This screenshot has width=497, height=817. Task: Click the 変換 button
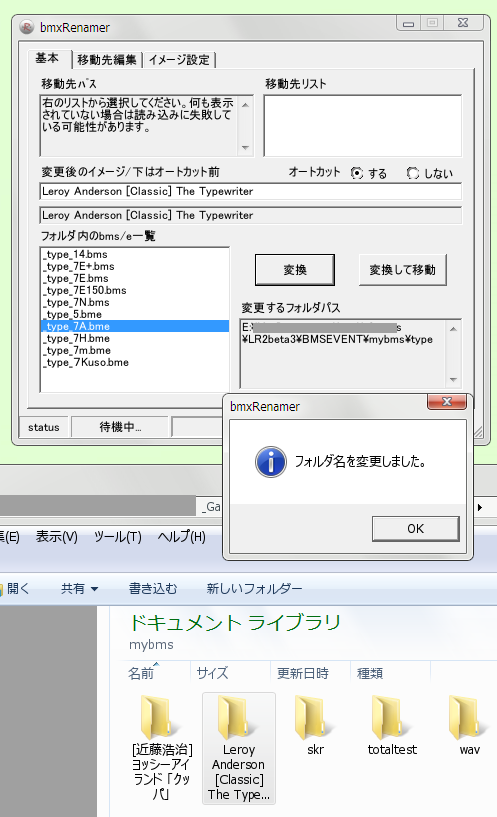tap(295, 270)
